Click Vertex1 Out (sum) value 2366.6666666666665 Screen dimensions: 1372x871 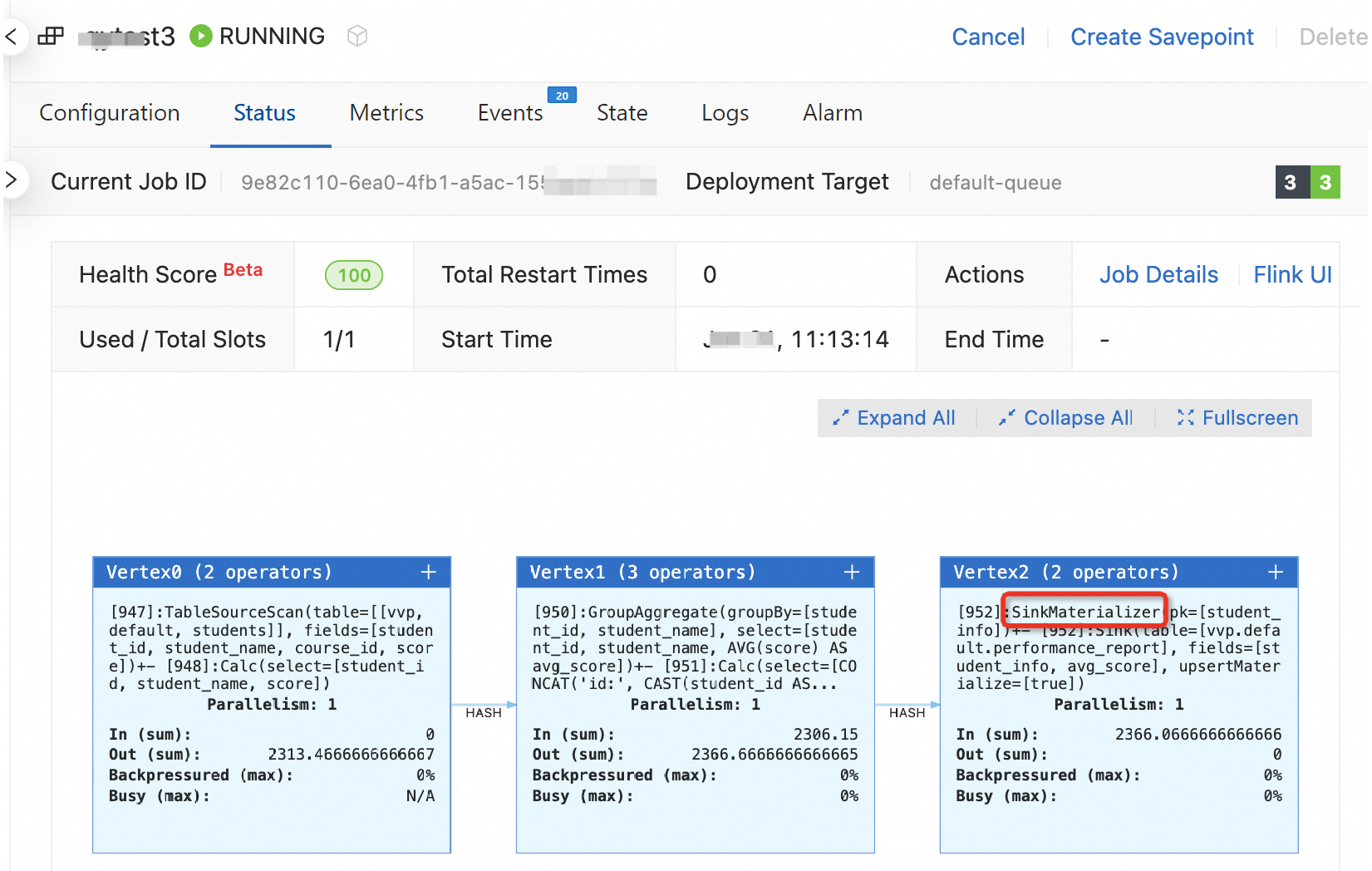pos(775,755)
